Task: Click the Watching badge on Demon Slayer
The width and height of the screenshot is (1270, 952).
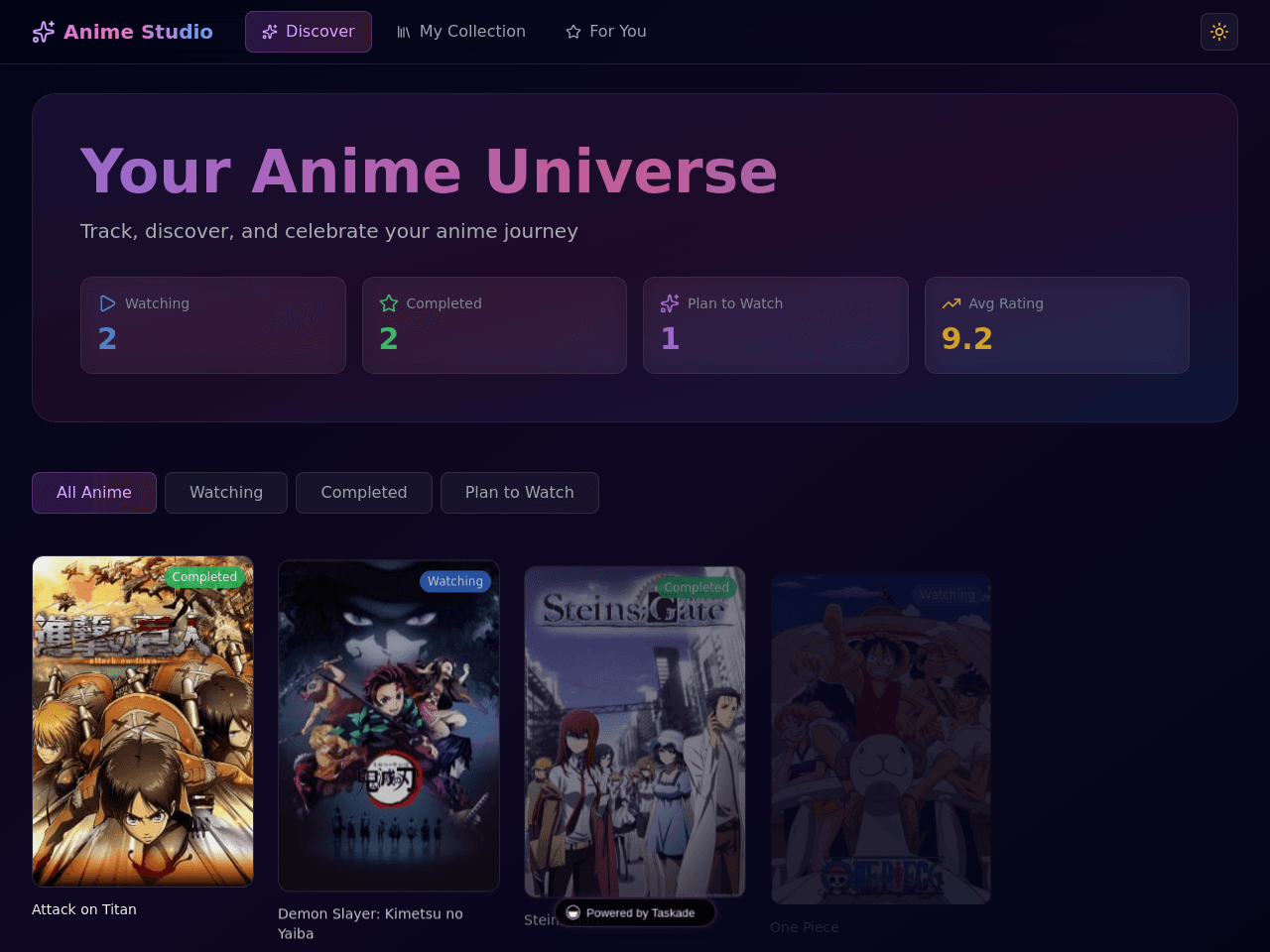Action: (x=455, y=581)
